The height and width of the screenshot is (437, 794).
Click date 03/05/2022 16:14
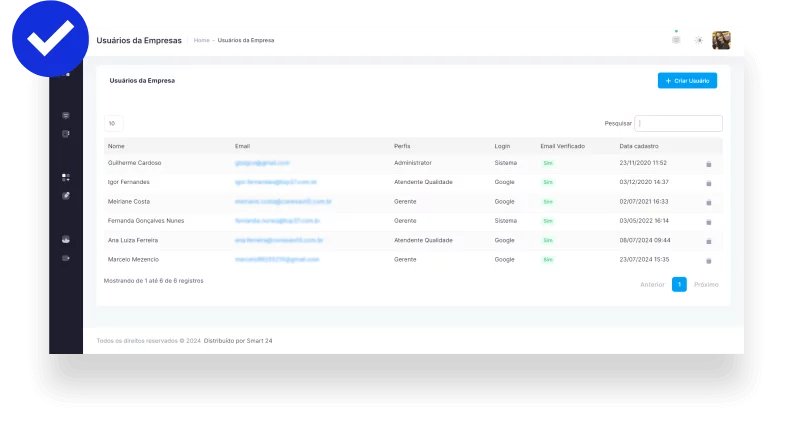click(x=644, y=221)
